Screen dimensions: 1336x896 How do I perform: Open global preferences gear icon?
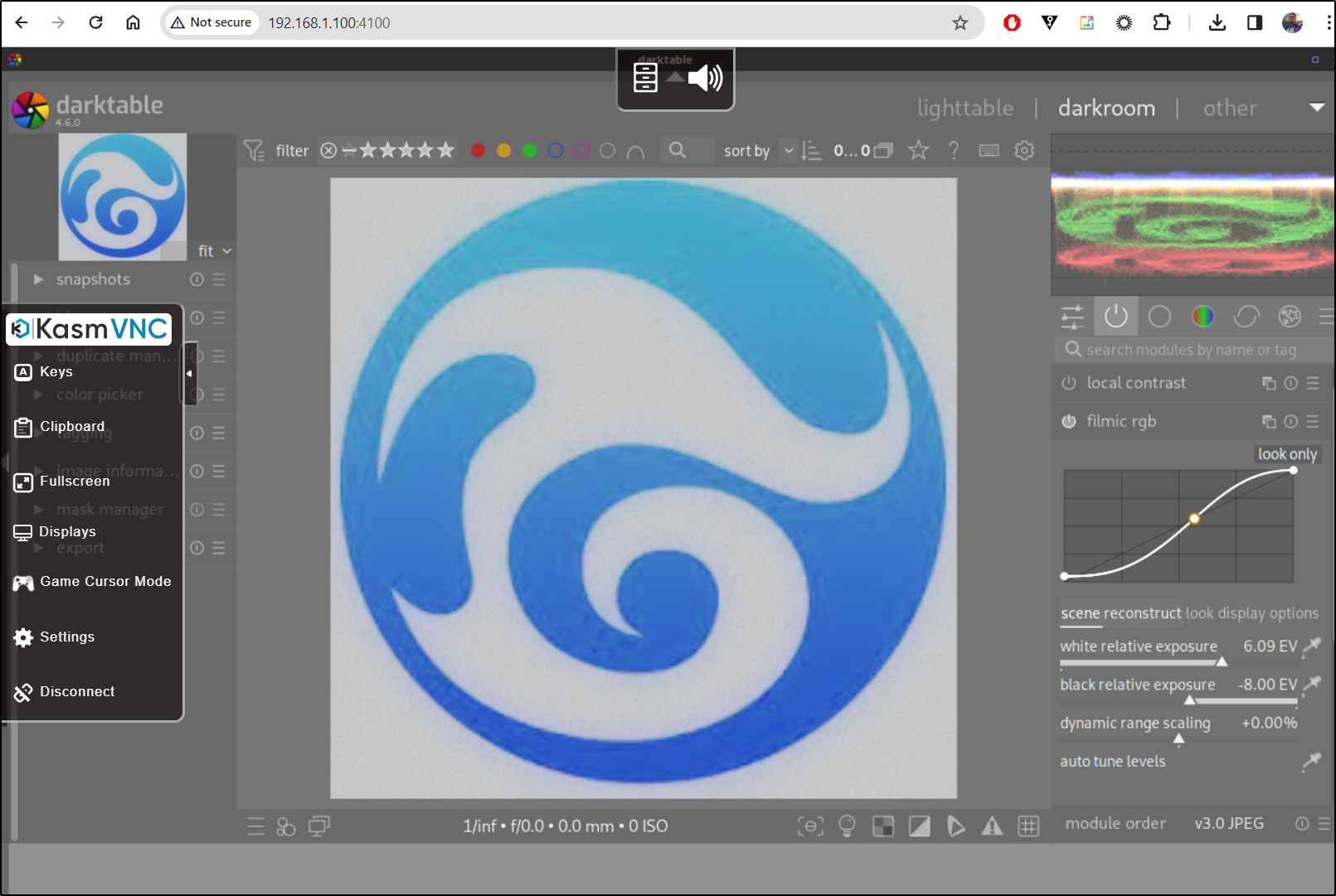1025,150
